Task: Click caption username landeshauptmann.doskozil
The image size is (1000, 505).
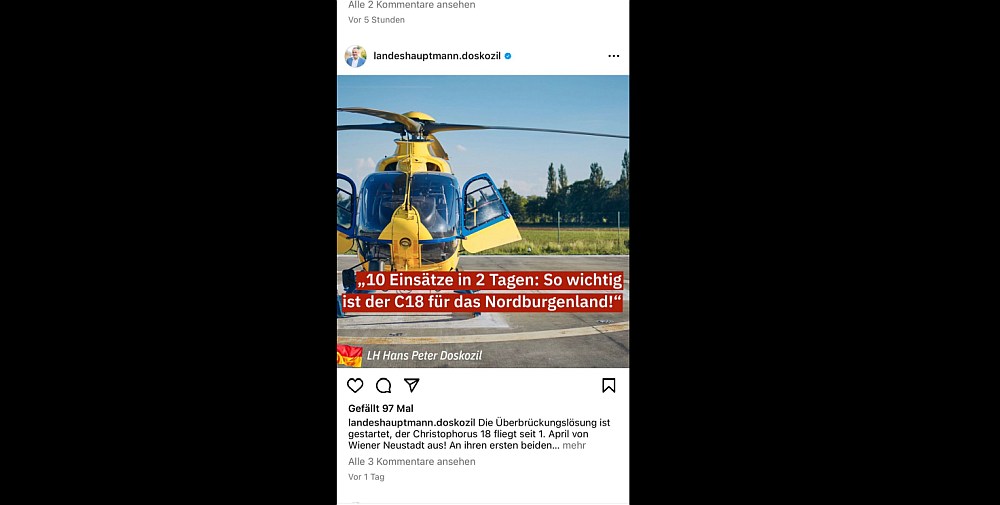Action: 412,423
